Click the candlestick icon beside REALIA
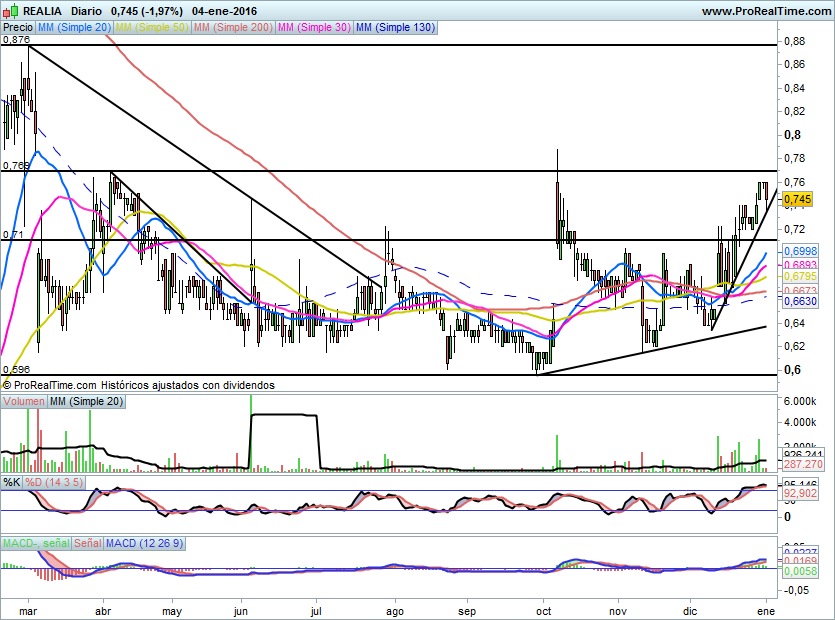The width and height of the screenshot is (835, 620). point(9,10)
